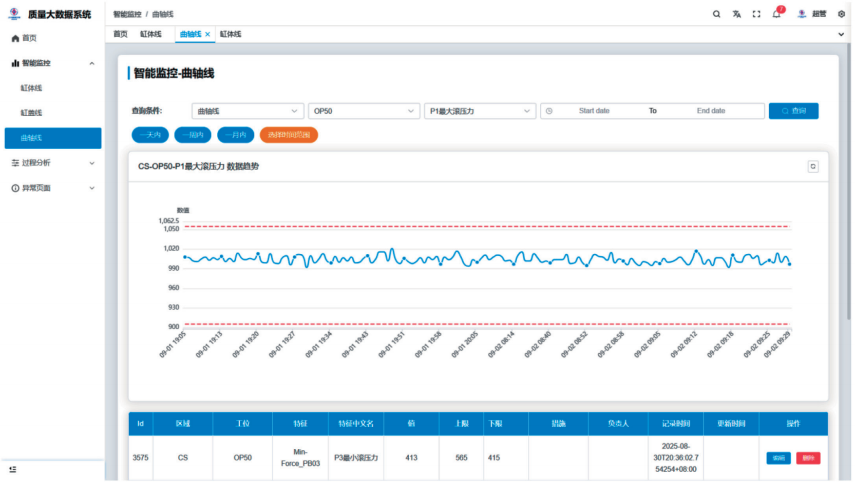Open the OP50 station dropdown
Image resolution: width=863 pixels, height=488 pixels.
(x=363, y=111)
